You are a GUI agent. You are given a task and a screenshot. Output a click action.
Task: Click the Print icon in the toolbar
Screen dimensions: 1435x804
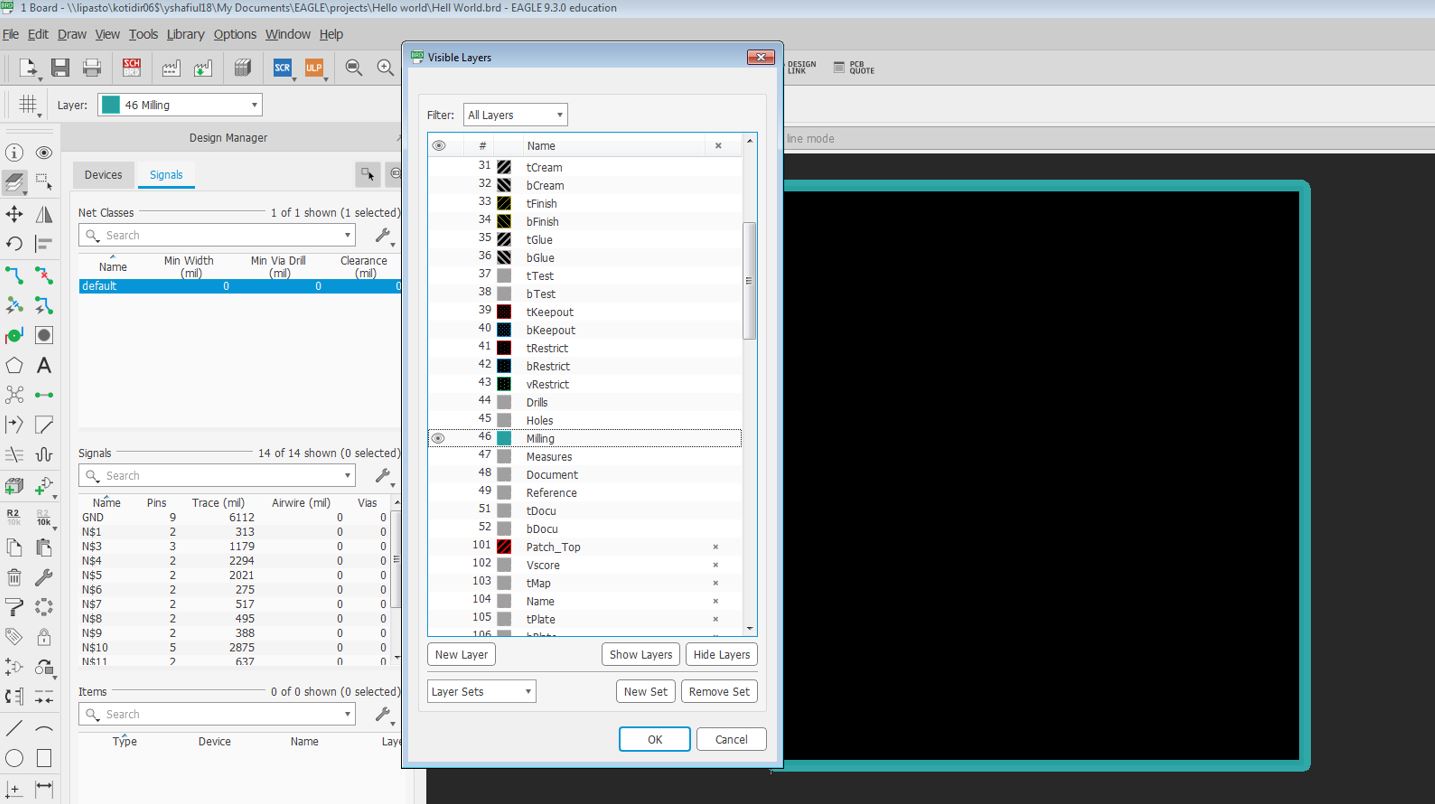coord(92,68)
